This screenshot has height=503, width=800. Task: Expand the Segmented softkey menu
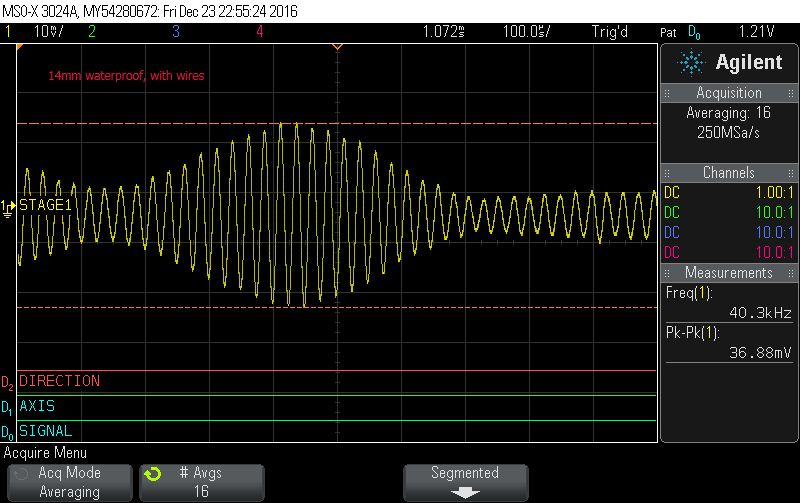click(x=464, y=482)
